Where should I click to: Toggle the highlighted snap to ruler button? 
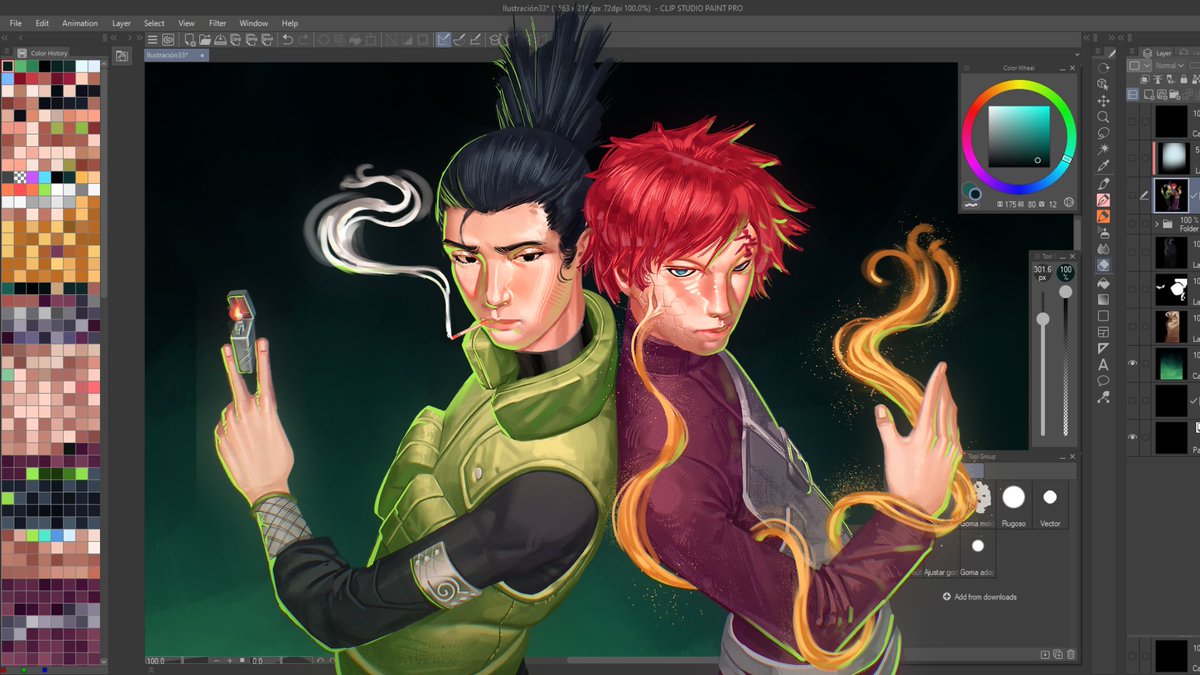point(443,40)
